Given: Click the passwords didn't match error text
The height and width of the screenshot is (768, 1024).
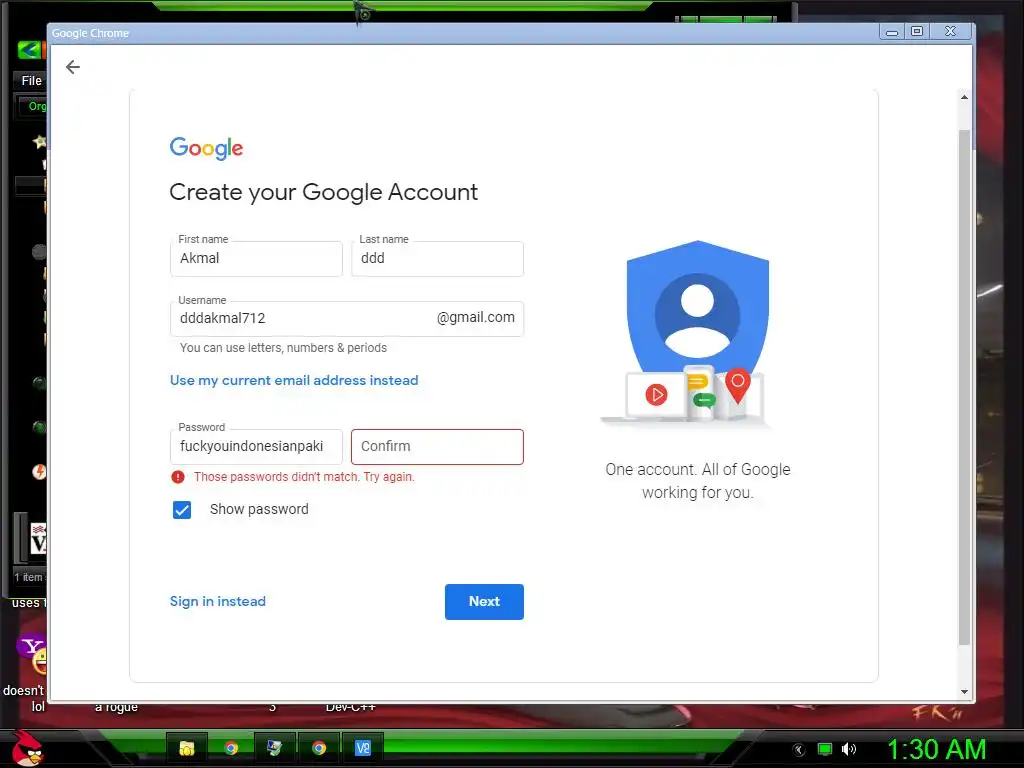Looking at the screenshot, I should (x=304, y=477).
